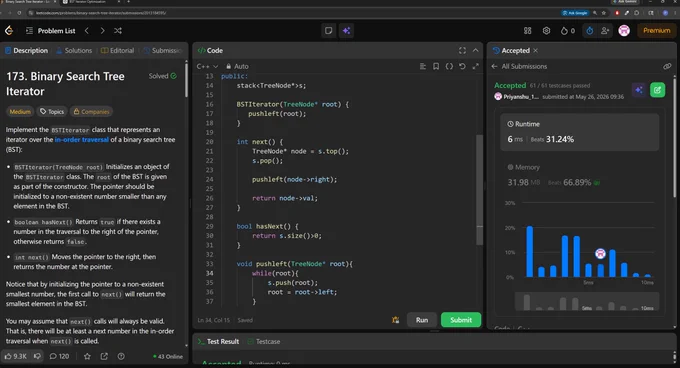The width and height of the screenshot is (680, 368).
Task: Share the problem via share icon
Action: pos(104,356)
